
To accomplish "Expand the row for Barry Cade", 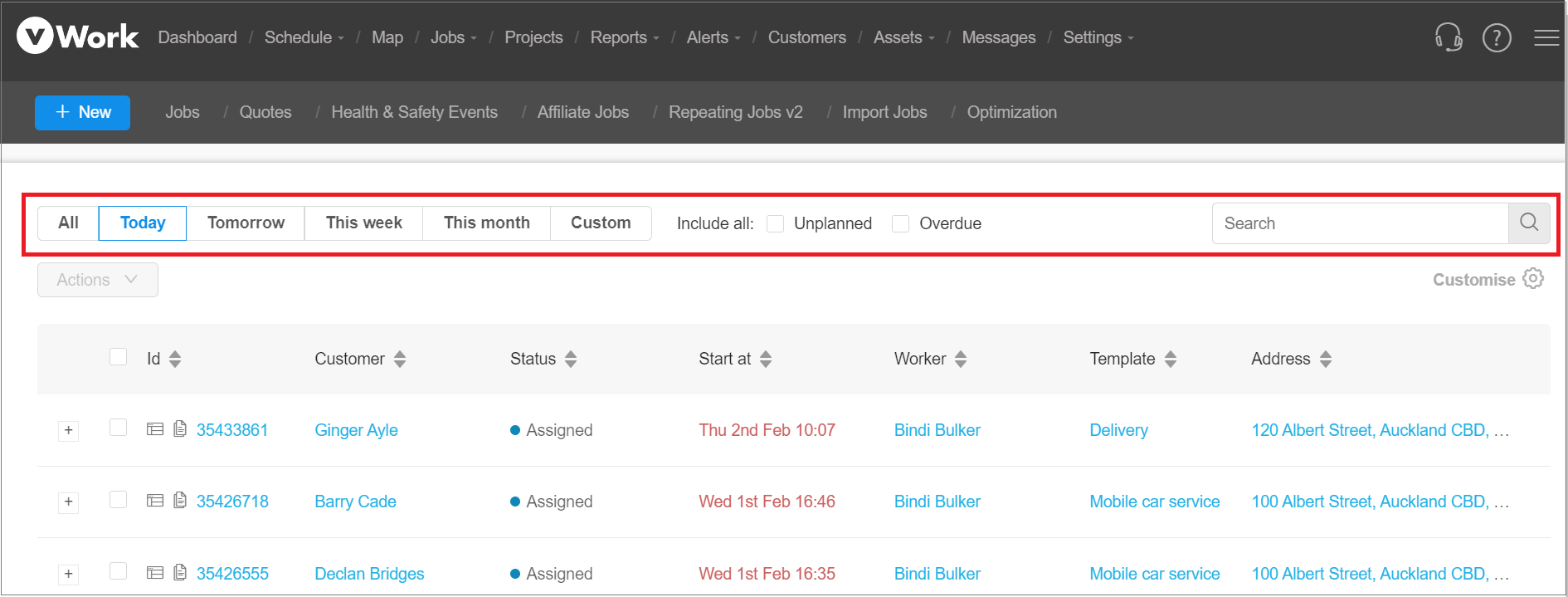I will pos(69,502).
